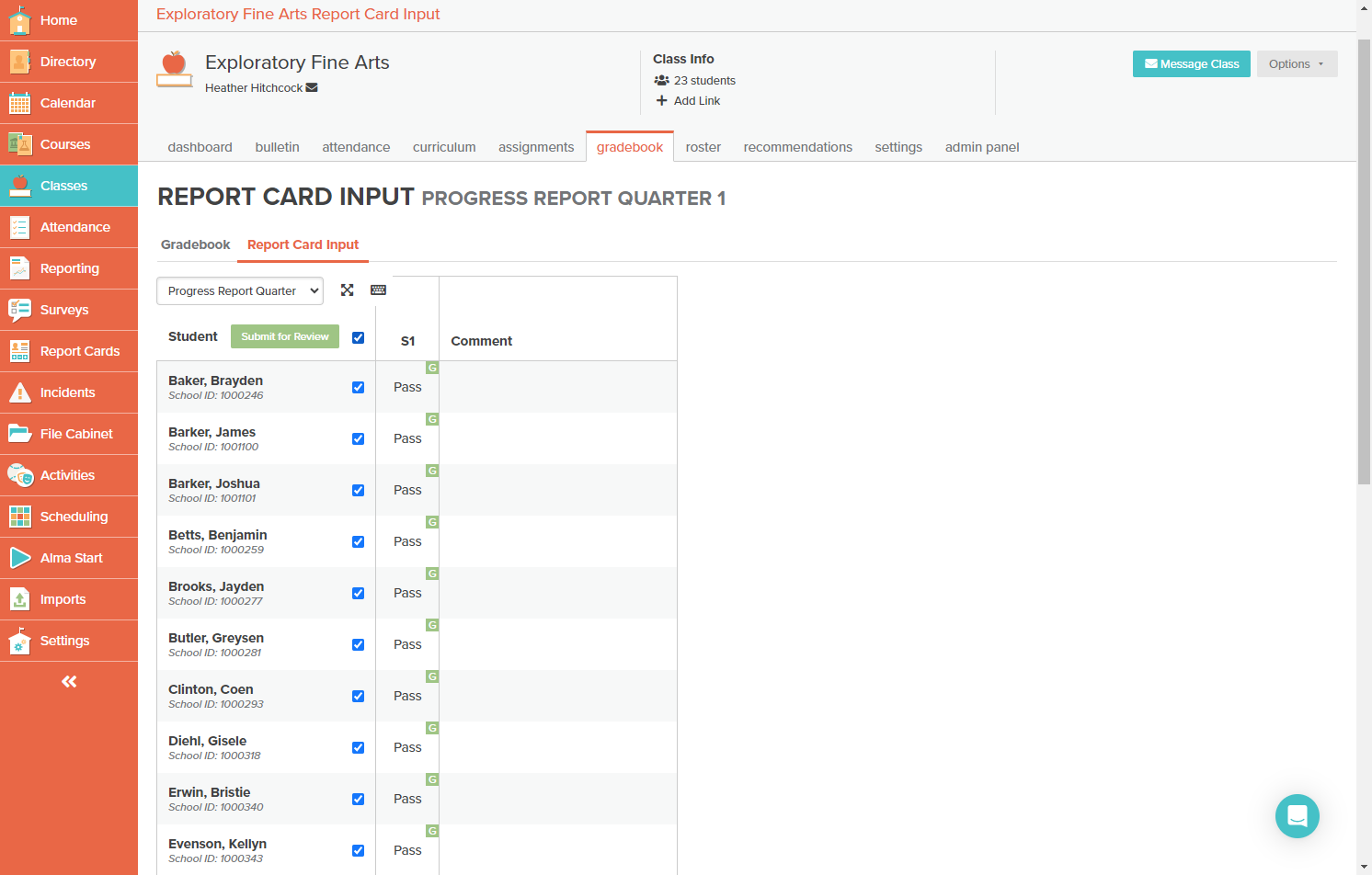Open the Options dropdown menu
1372x875 pixels.
[x=1297, y=63]
